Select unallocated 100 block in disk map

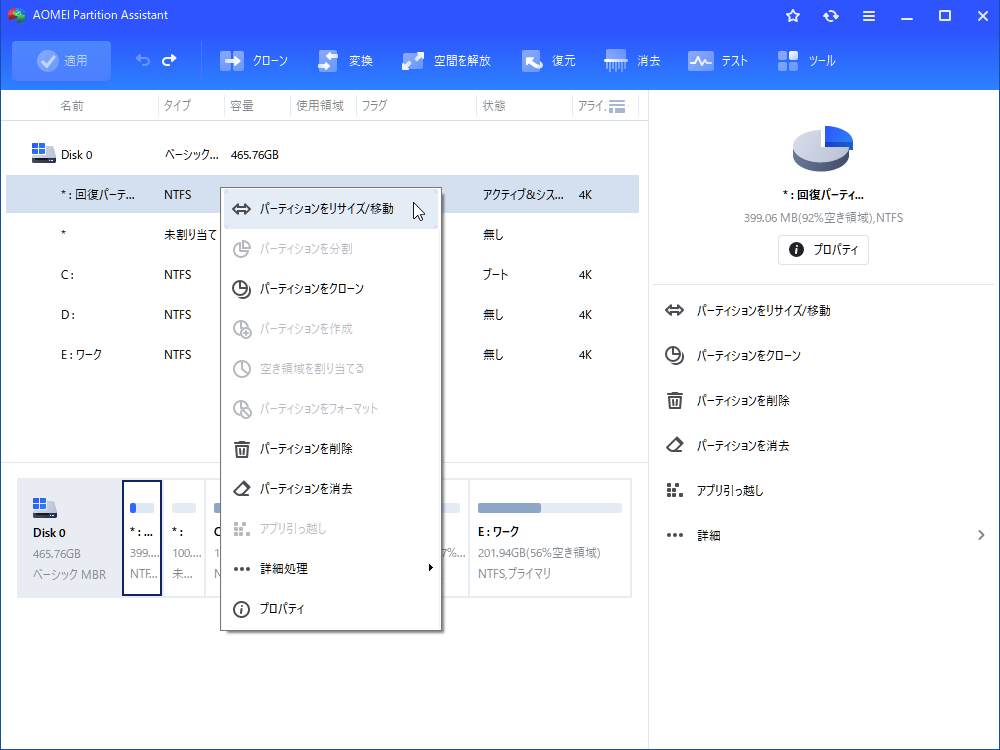[x=184, y=538]
